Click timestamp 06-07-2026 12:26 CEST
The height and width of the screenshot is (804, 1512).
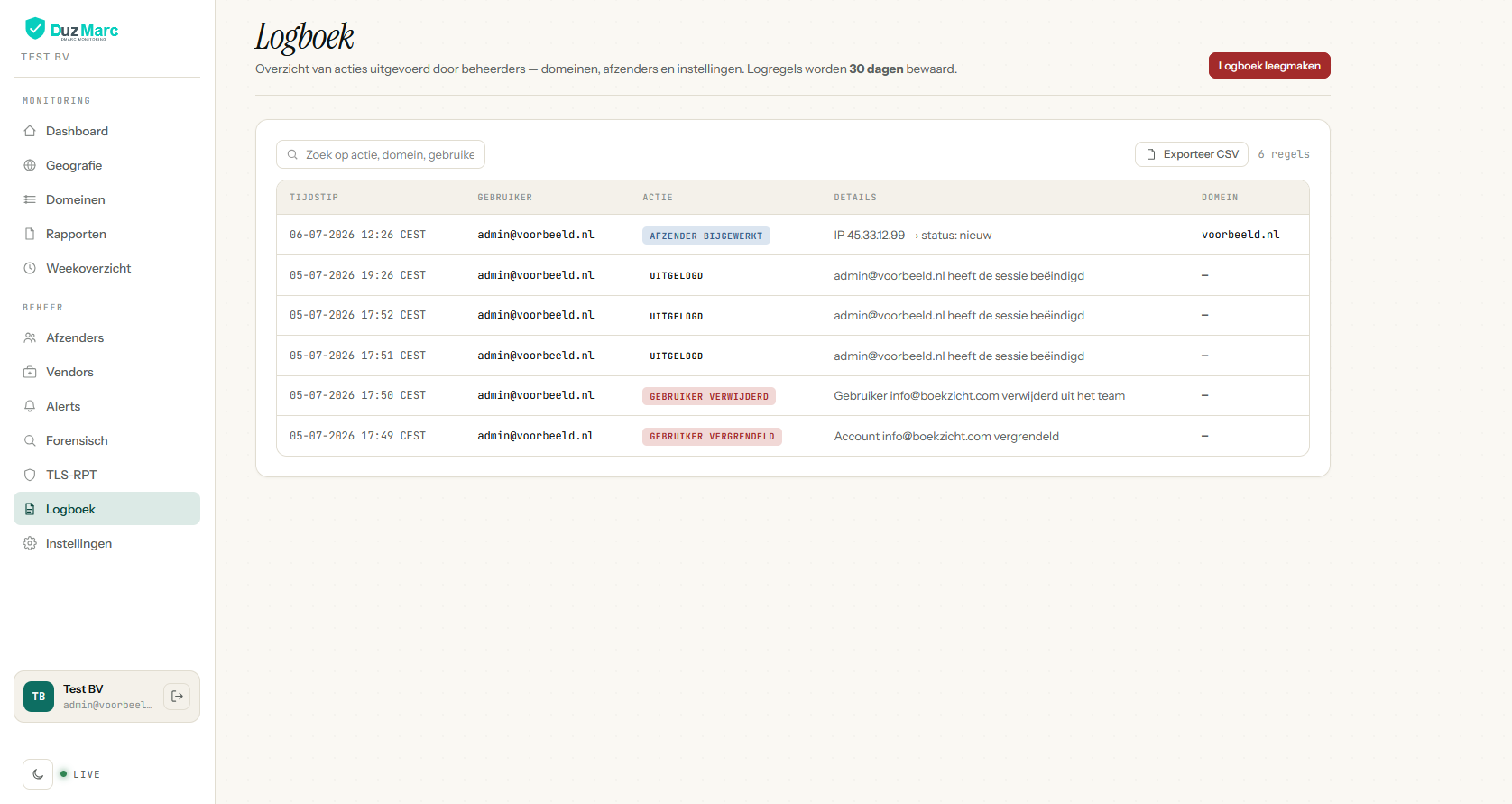357,235
